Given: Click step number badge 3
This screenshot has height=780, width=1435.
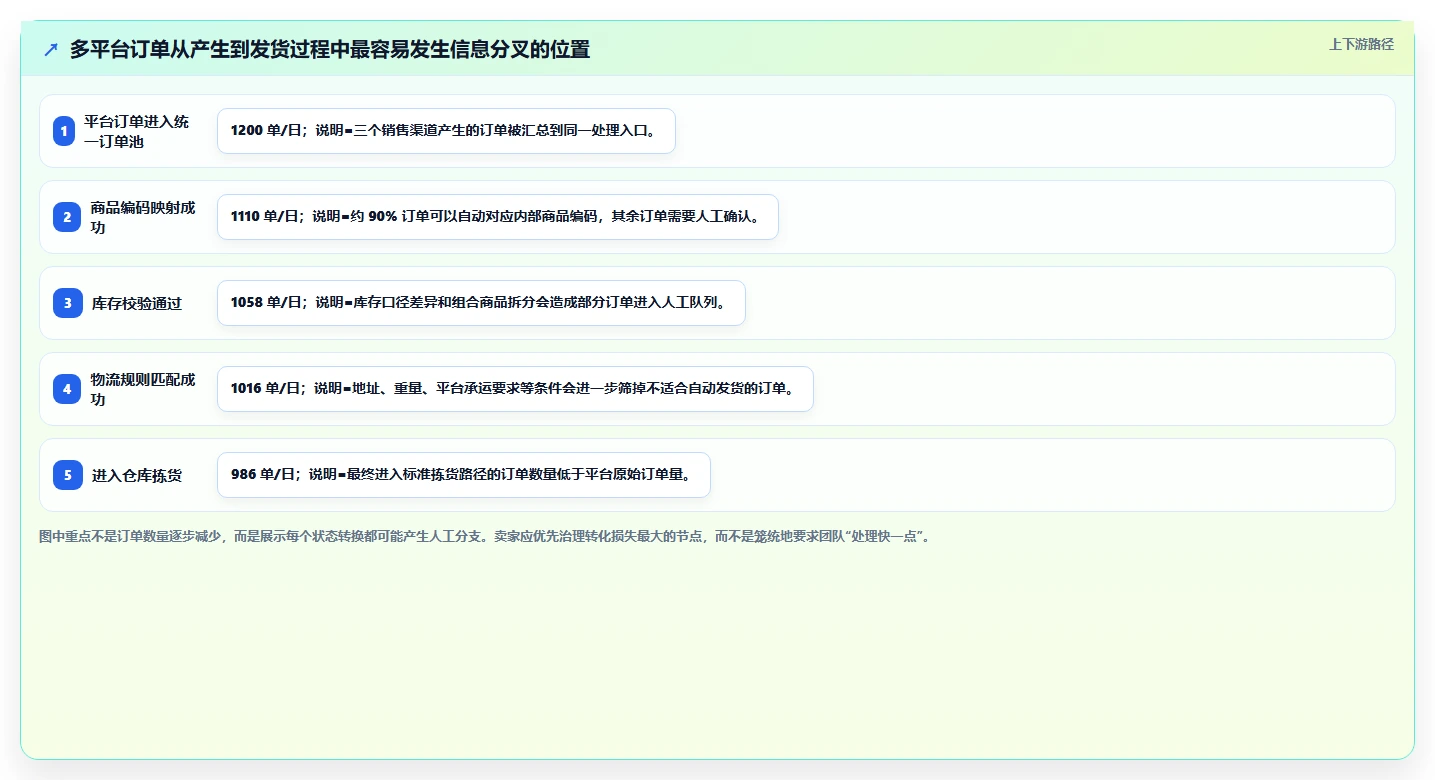Looking at the screenshot, I should tap(68, 303).
